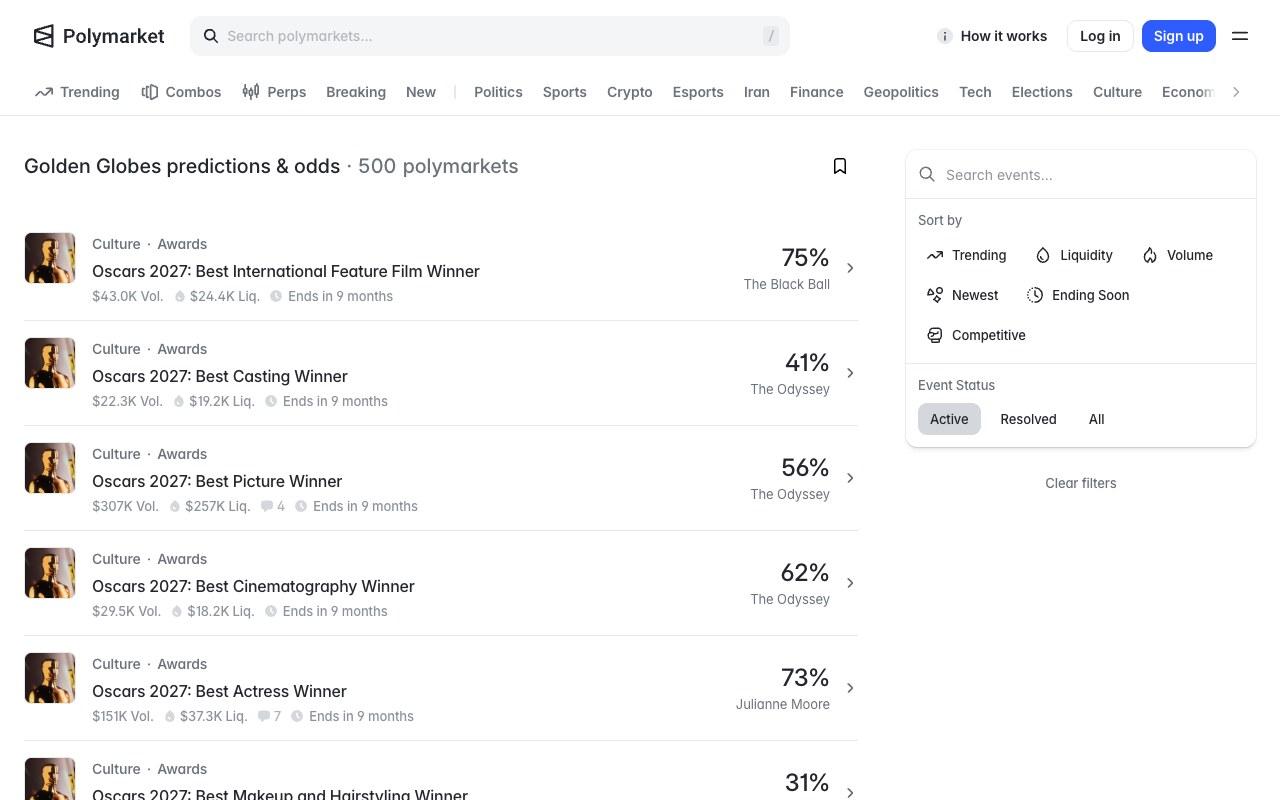
Task: Focus the Search events field
Action: pos(1081,175)
